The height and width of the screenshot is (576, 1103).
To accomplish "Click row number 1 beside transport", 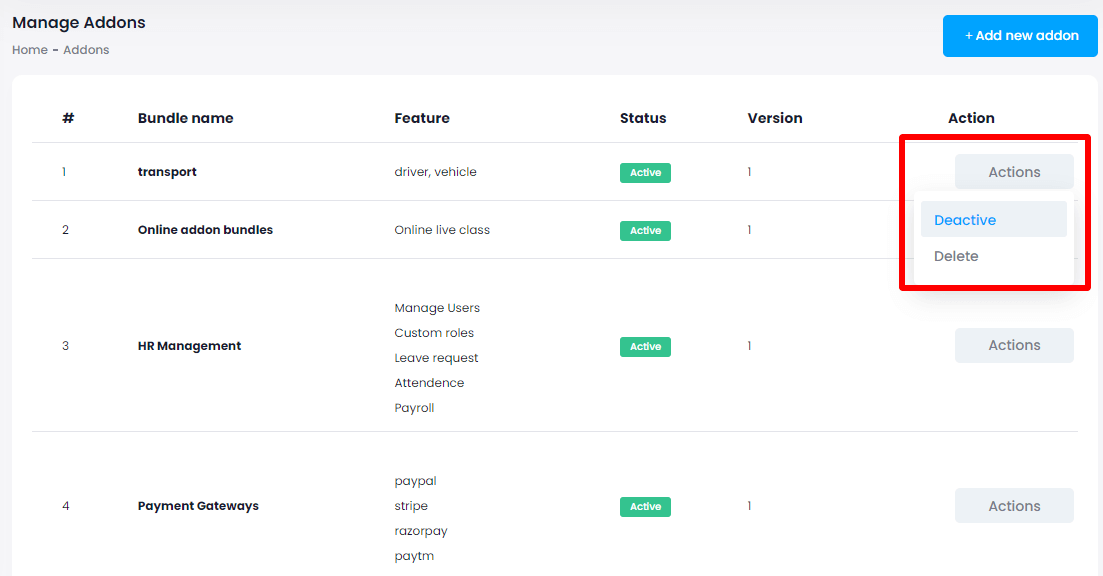I will coord(64,172).
